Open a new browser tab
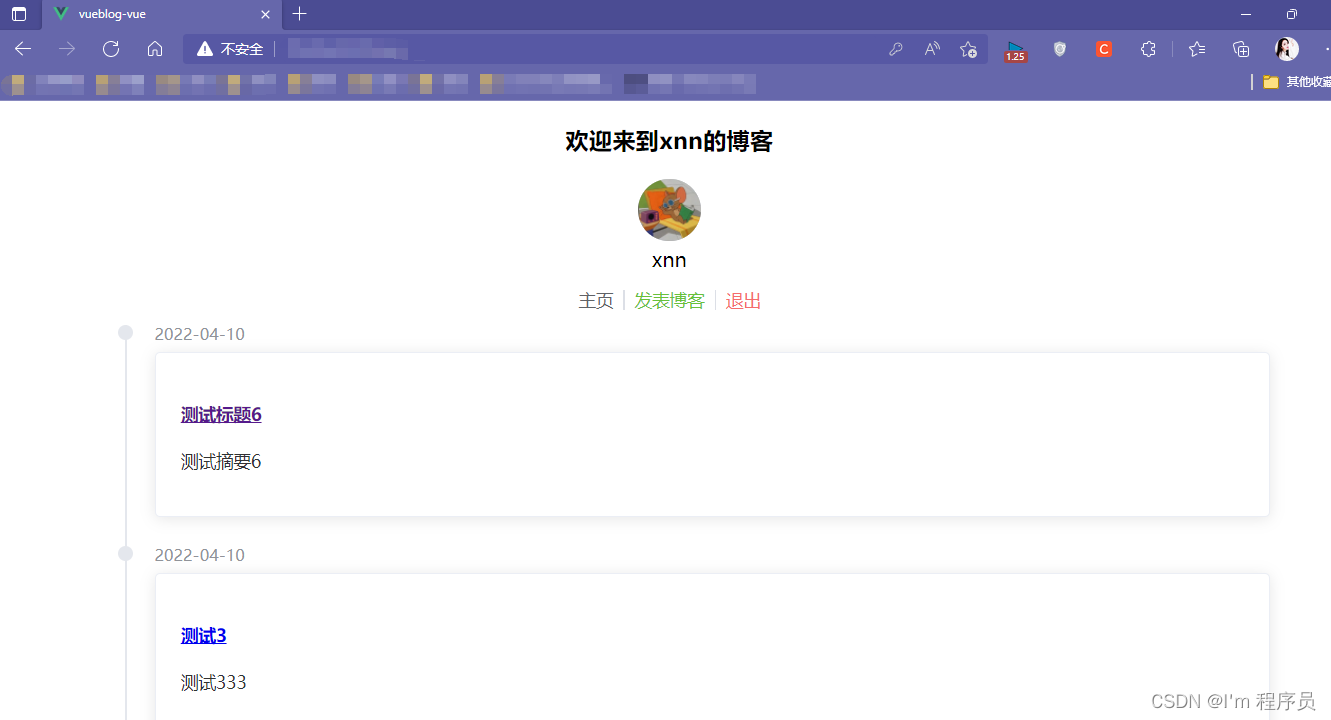Viewport: 1331px width, 720px height. pos(300,14)
